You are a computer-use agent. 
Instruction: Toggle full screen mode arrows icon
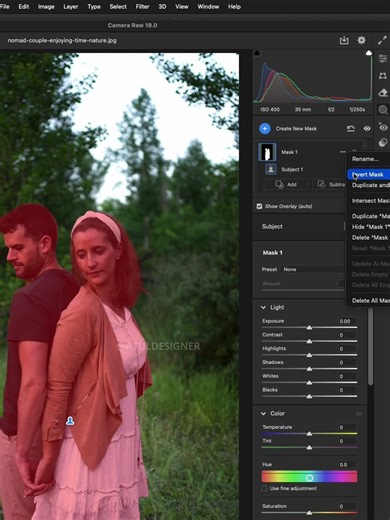(x=382, y=41)
